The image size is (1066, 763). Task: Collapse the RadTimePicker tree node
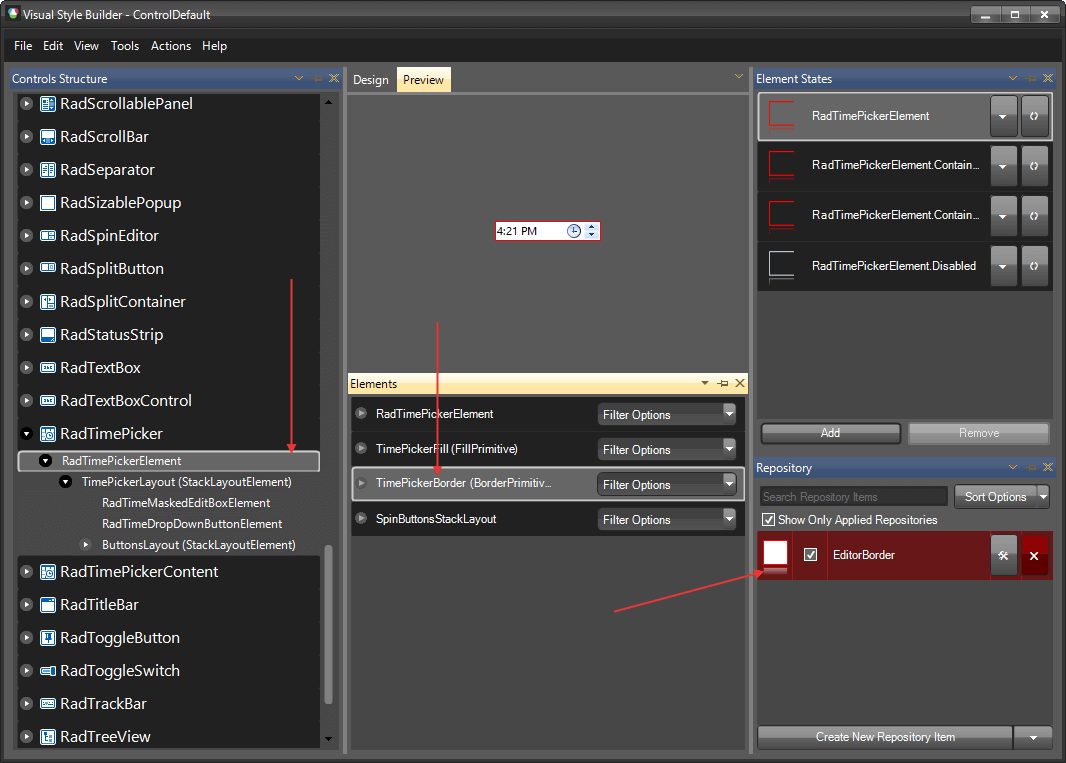coord(25,434)
